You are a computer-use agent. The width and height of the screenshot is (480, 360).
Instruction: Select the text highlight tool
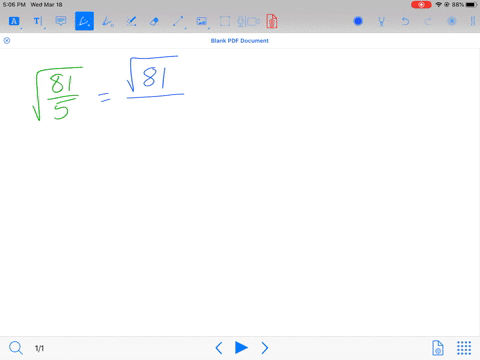(x=14, y=21)
